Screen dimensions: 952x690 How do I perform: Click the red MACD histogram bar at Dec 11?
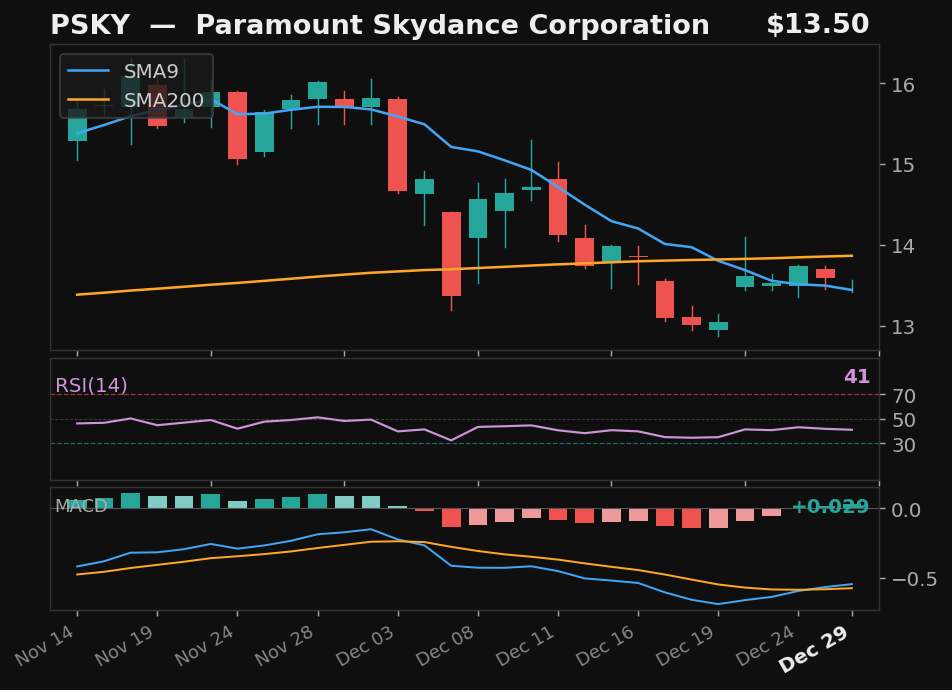[558, 514]
